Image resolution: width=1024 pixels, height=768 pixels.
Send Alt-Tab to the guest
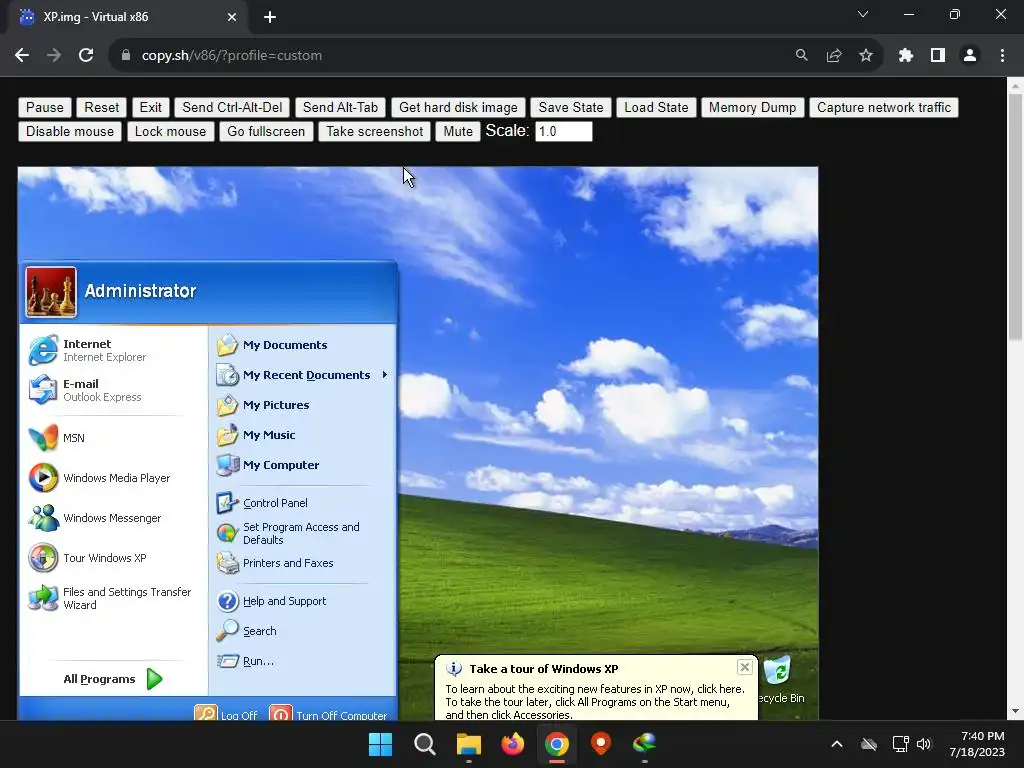(340, 107)
